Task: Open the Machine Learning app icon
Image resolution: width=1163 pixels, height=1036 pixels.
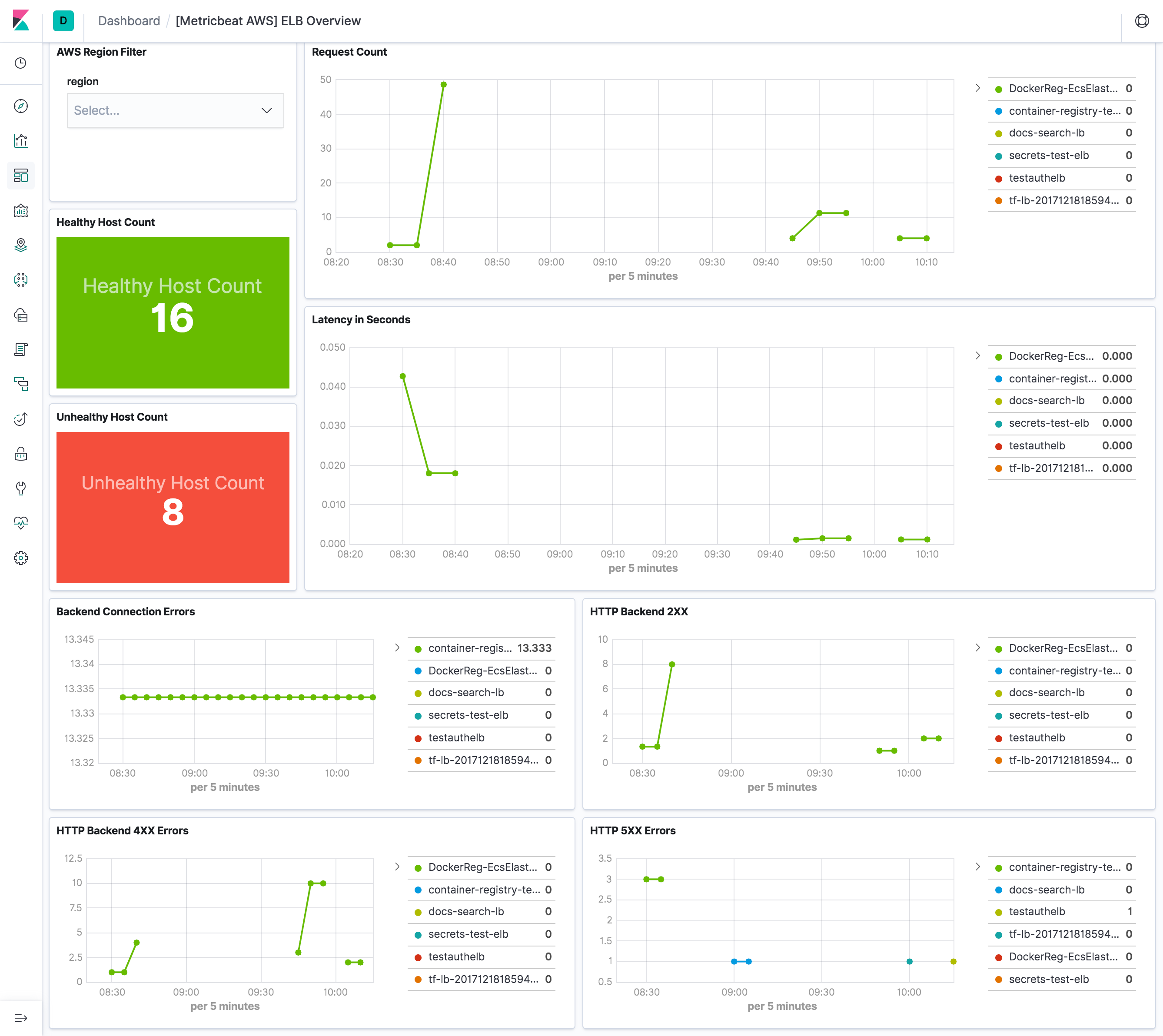Action: [x=20, y=280]
